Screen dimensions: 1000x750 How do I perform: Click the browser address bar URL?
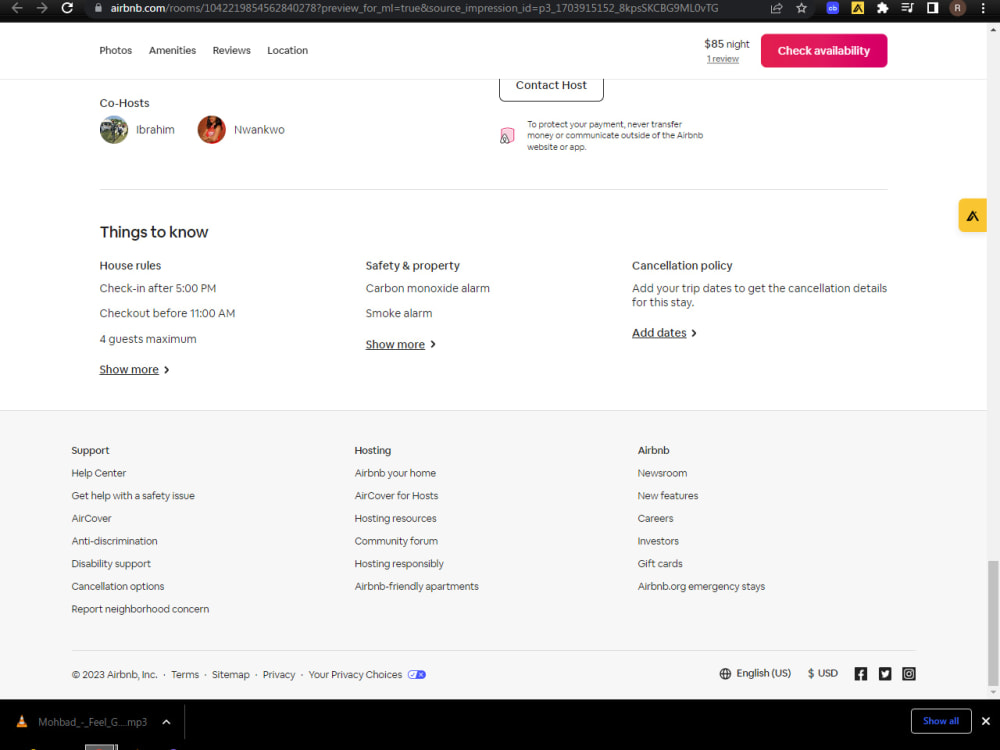tap(414, 8)
